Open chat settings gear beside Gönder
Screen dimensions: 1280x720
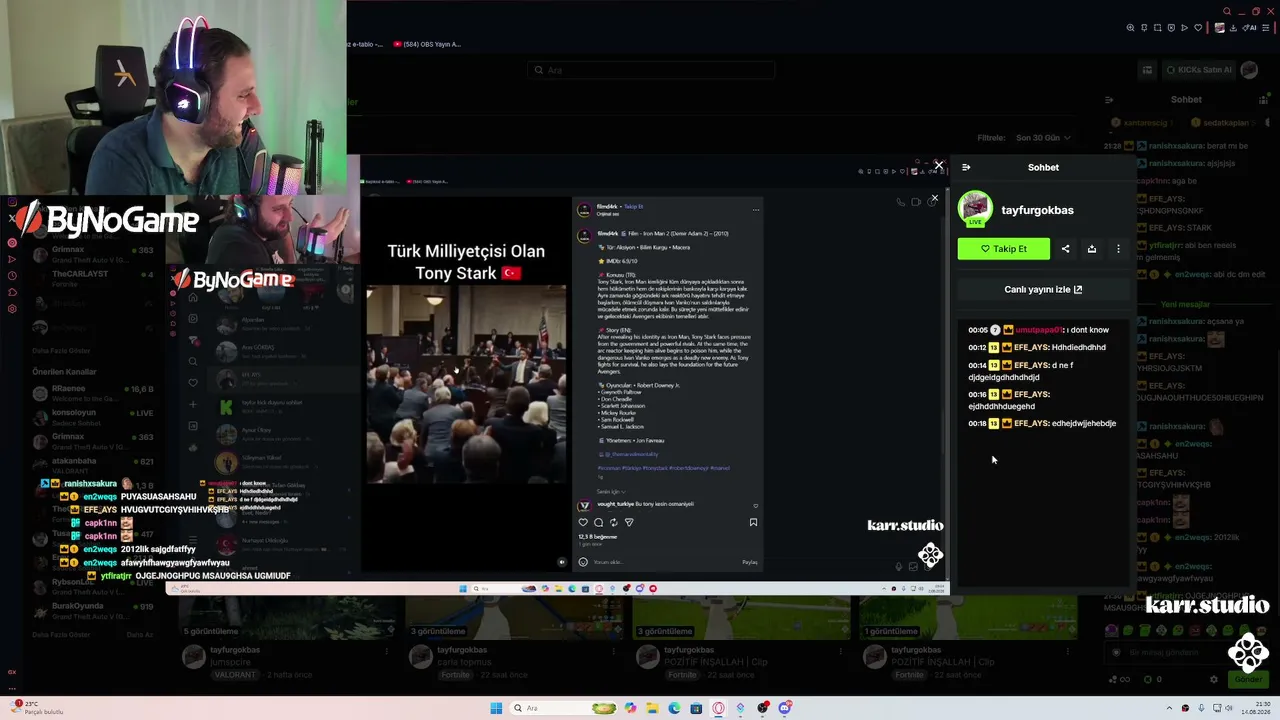tap(1214, 679)
